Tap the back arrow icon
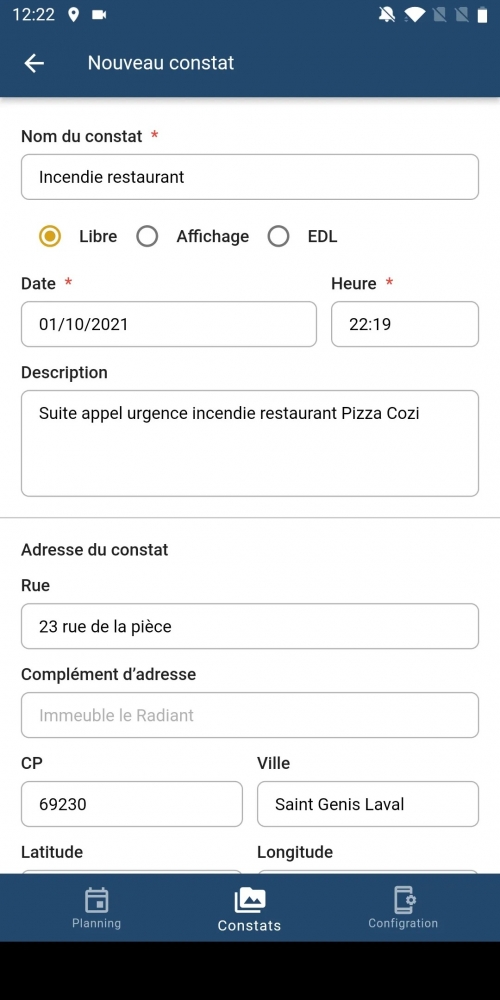 pyautogui.click(x=34, y=62)
